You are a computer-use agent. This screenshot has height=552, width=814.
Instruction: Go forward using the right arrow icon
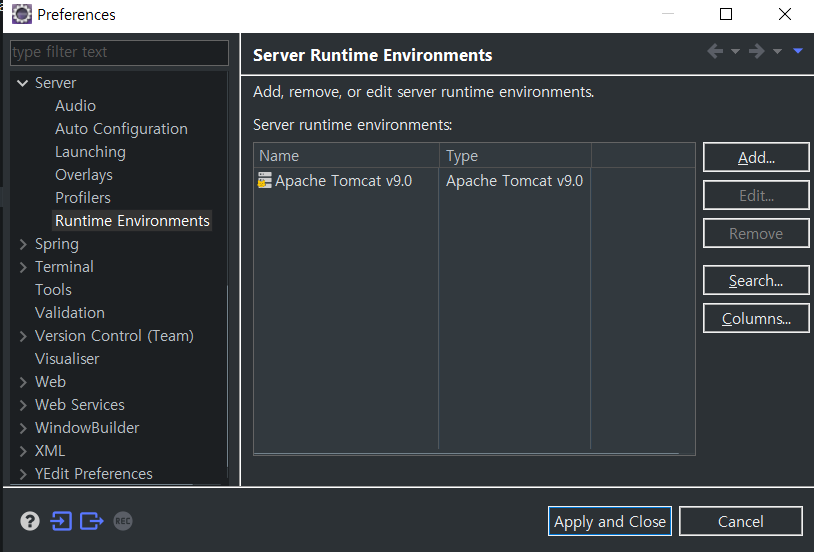click(756, 51)
